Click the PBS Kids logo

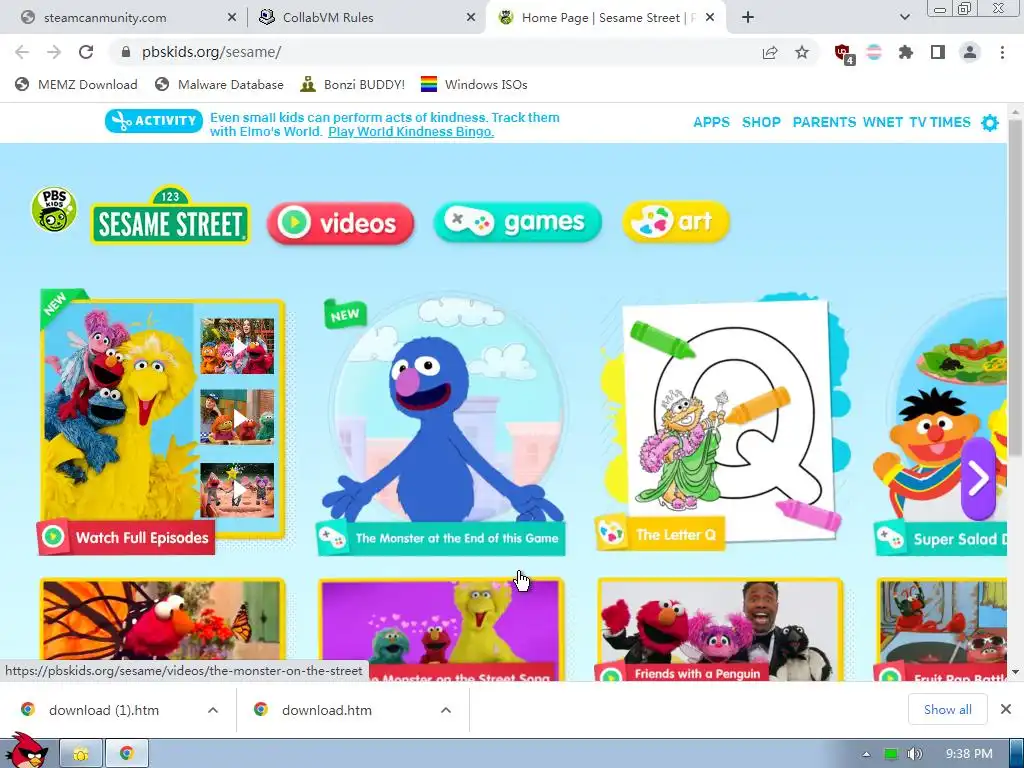[x=54, y=209]
